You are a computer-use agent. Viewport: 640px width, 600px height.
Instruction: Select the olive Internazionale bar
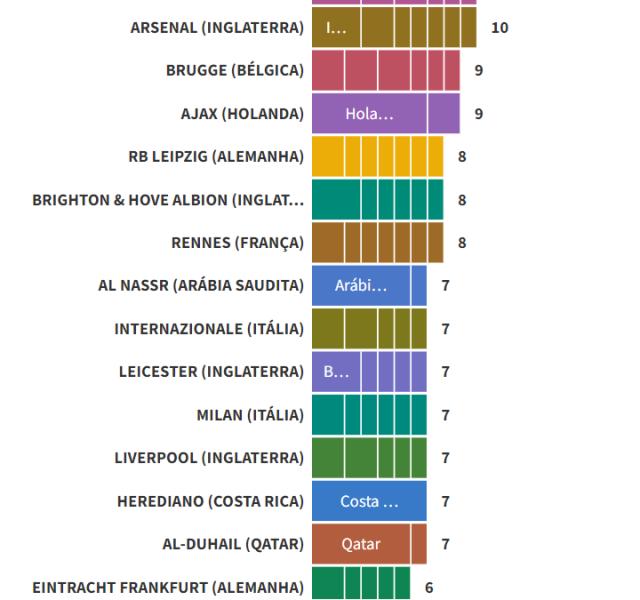369,329
